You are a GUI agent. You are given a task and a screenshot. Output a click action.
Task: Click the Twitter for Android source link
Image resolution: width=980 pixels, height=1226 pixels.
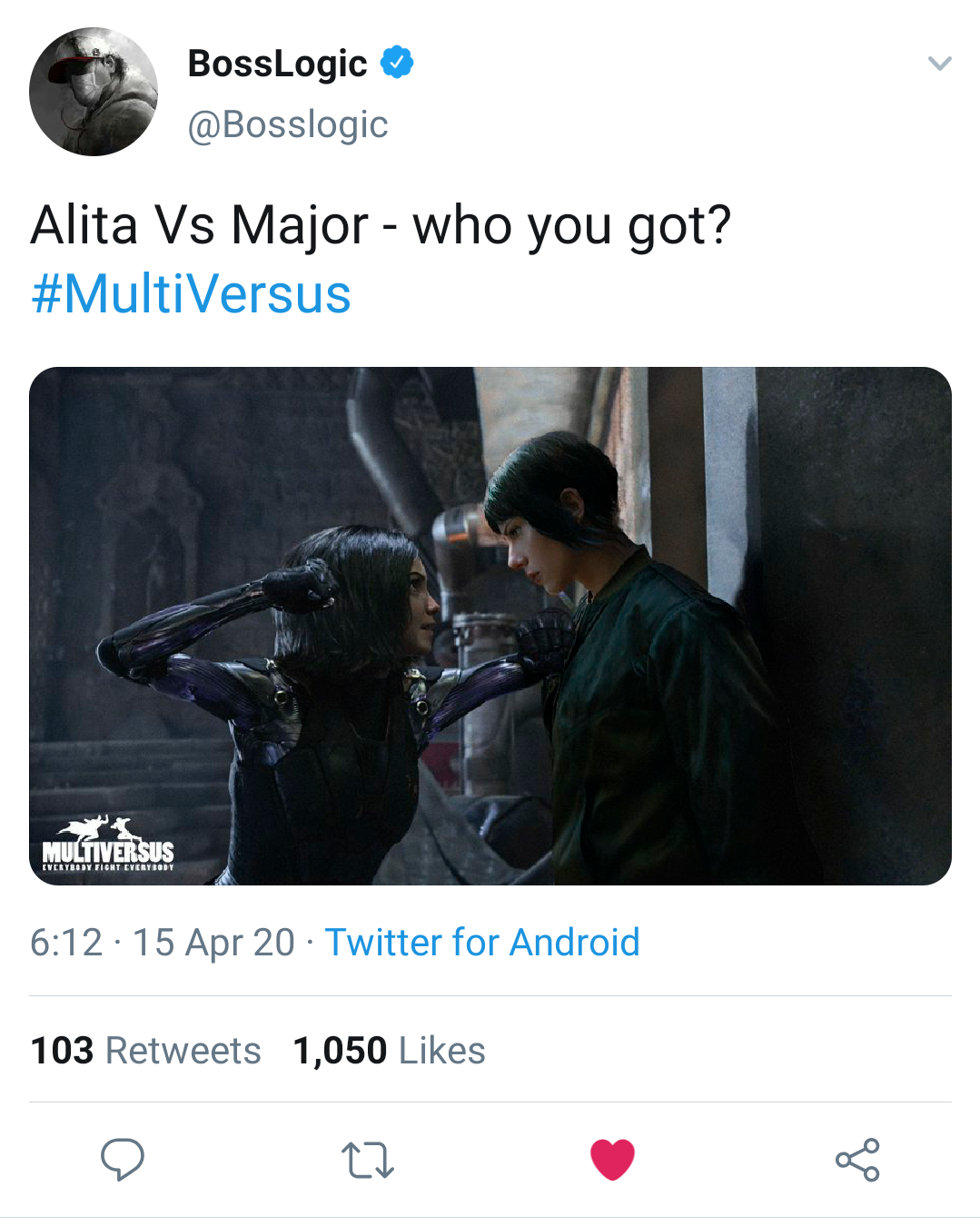tap(482, 943)
